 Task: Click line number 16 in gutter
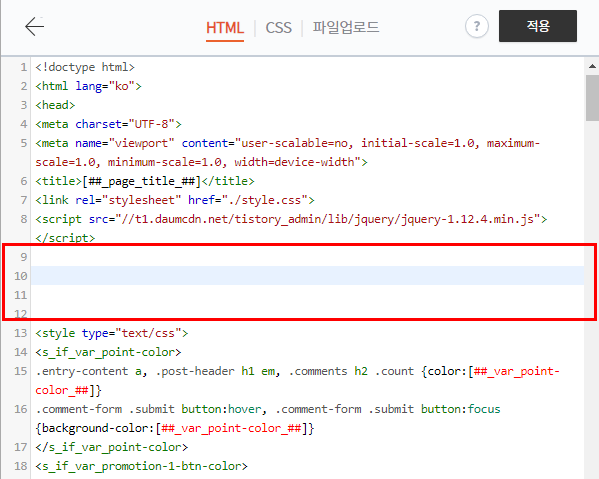point(21,409)
